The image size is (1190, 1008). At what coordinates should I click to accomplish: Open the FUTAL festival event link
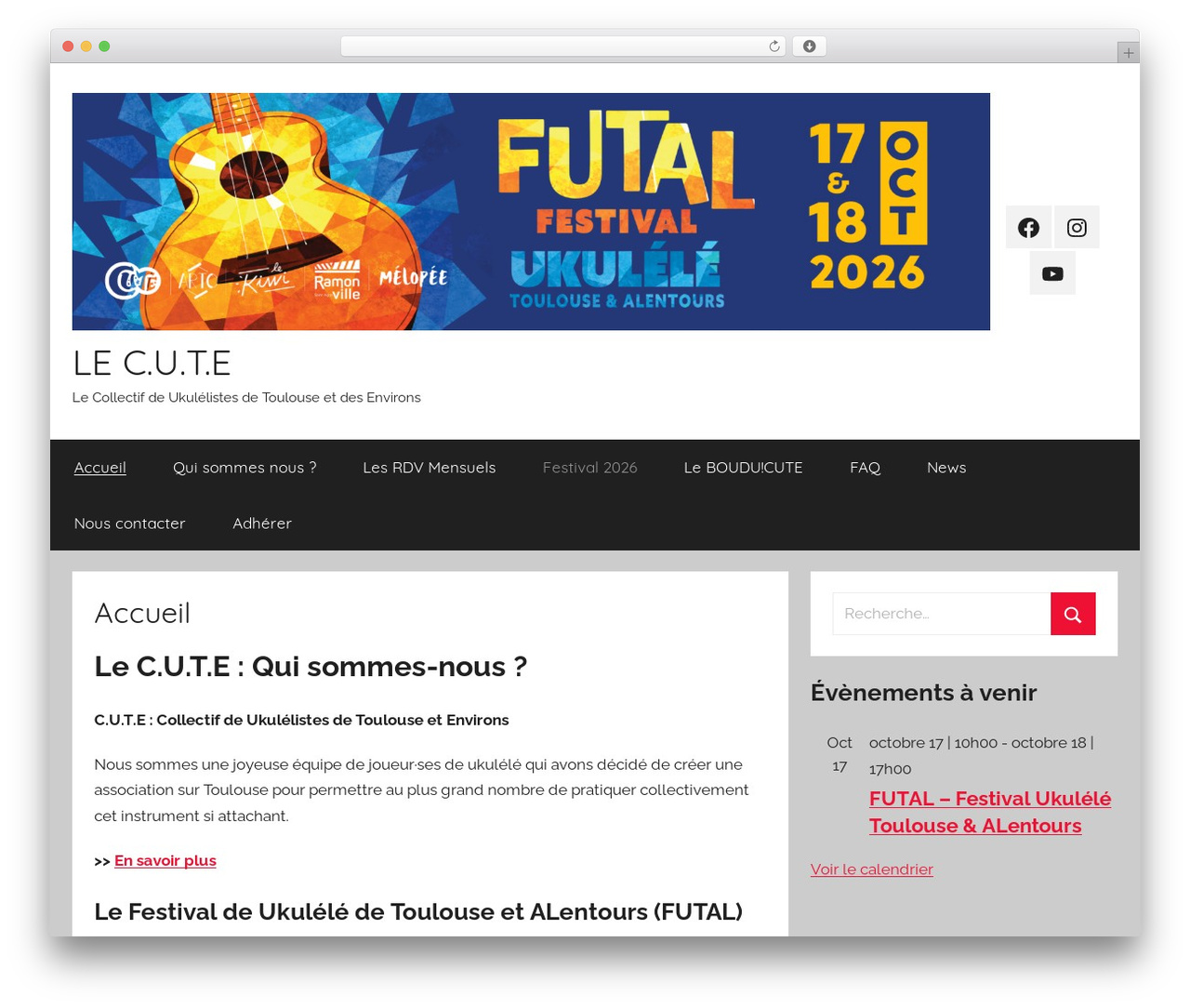click(990, 812)
